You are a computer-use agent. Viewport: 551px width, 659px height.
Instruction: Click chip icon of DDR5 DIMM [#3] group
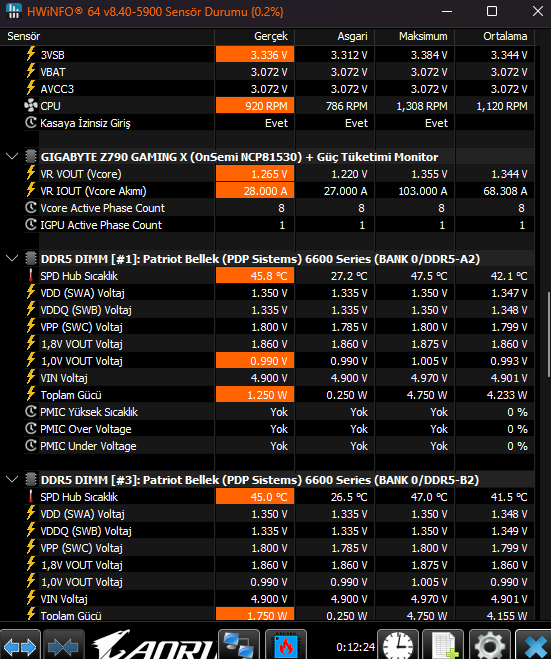31,480
